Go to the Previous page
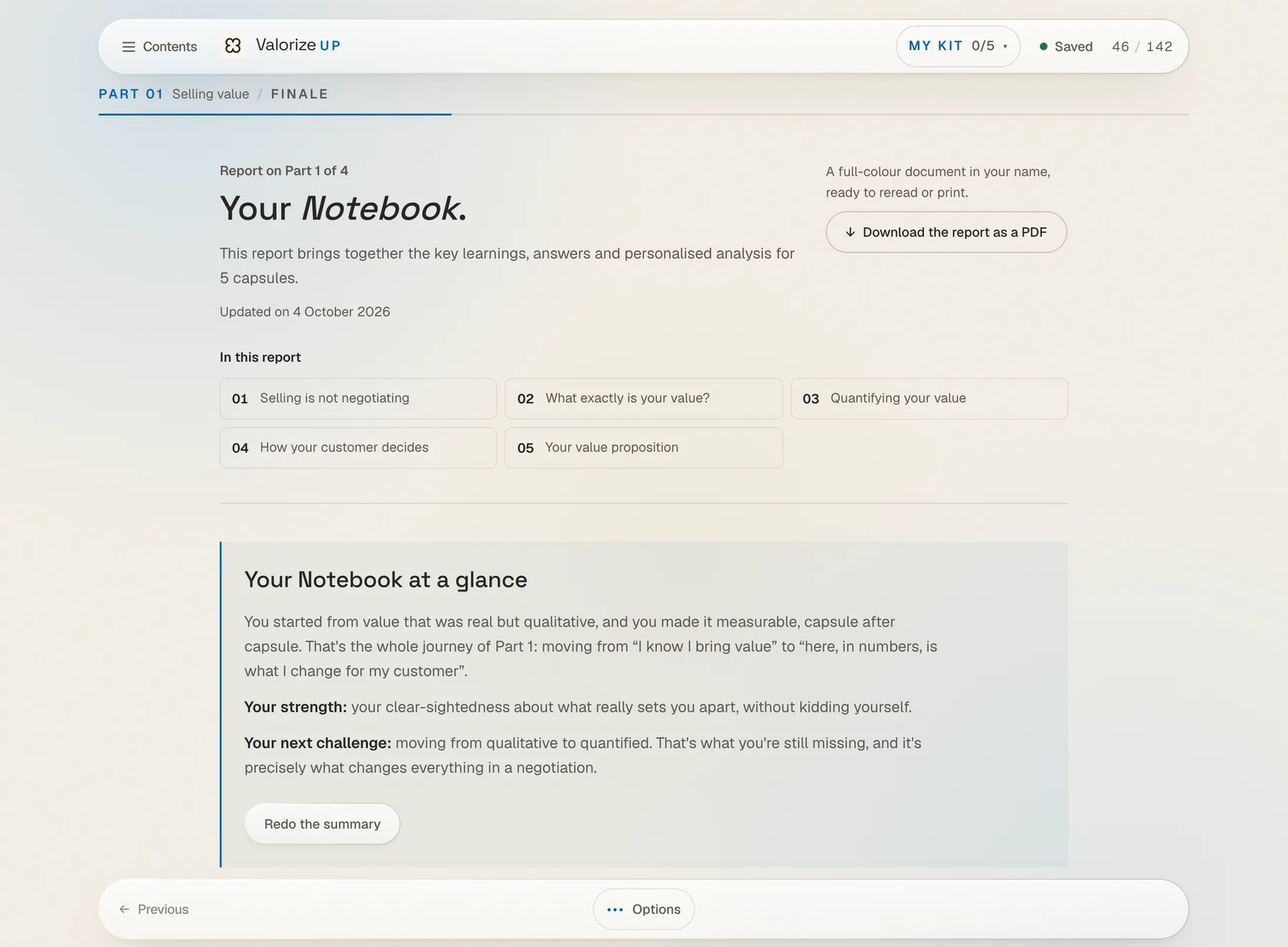This screenshot has height=947, width=1288. (x=154, y=909)
